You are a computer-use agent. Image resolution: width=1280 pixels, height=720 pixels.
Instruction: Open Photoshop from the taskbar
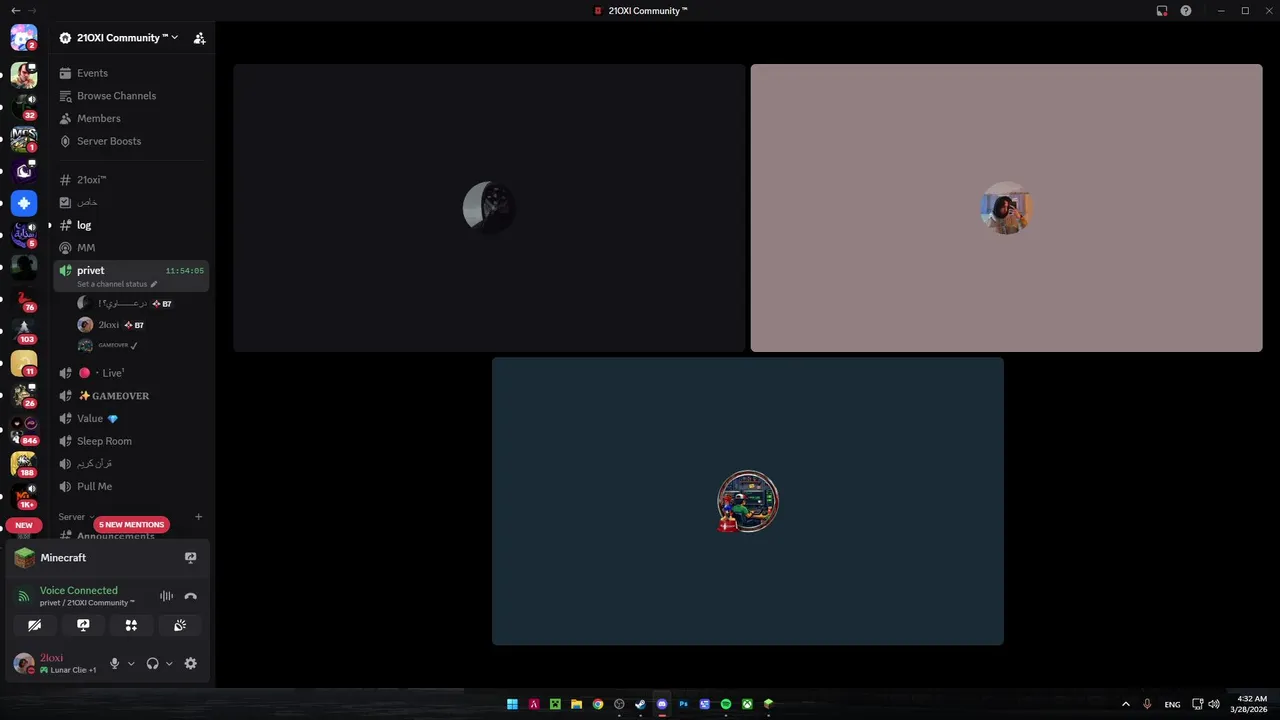coord(683,704)
